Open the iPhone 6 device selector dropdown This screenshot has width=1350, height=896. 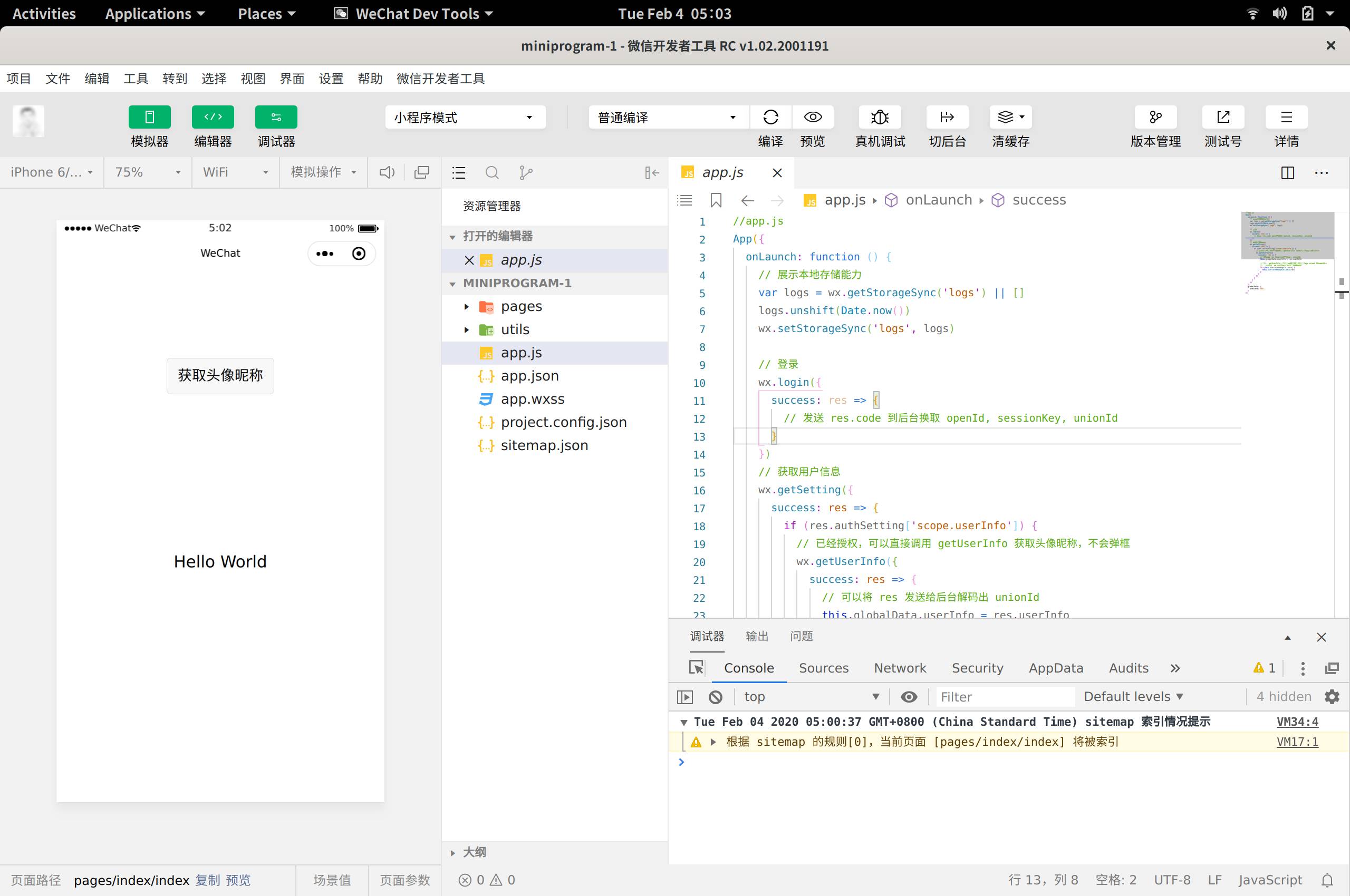point(50,172)
